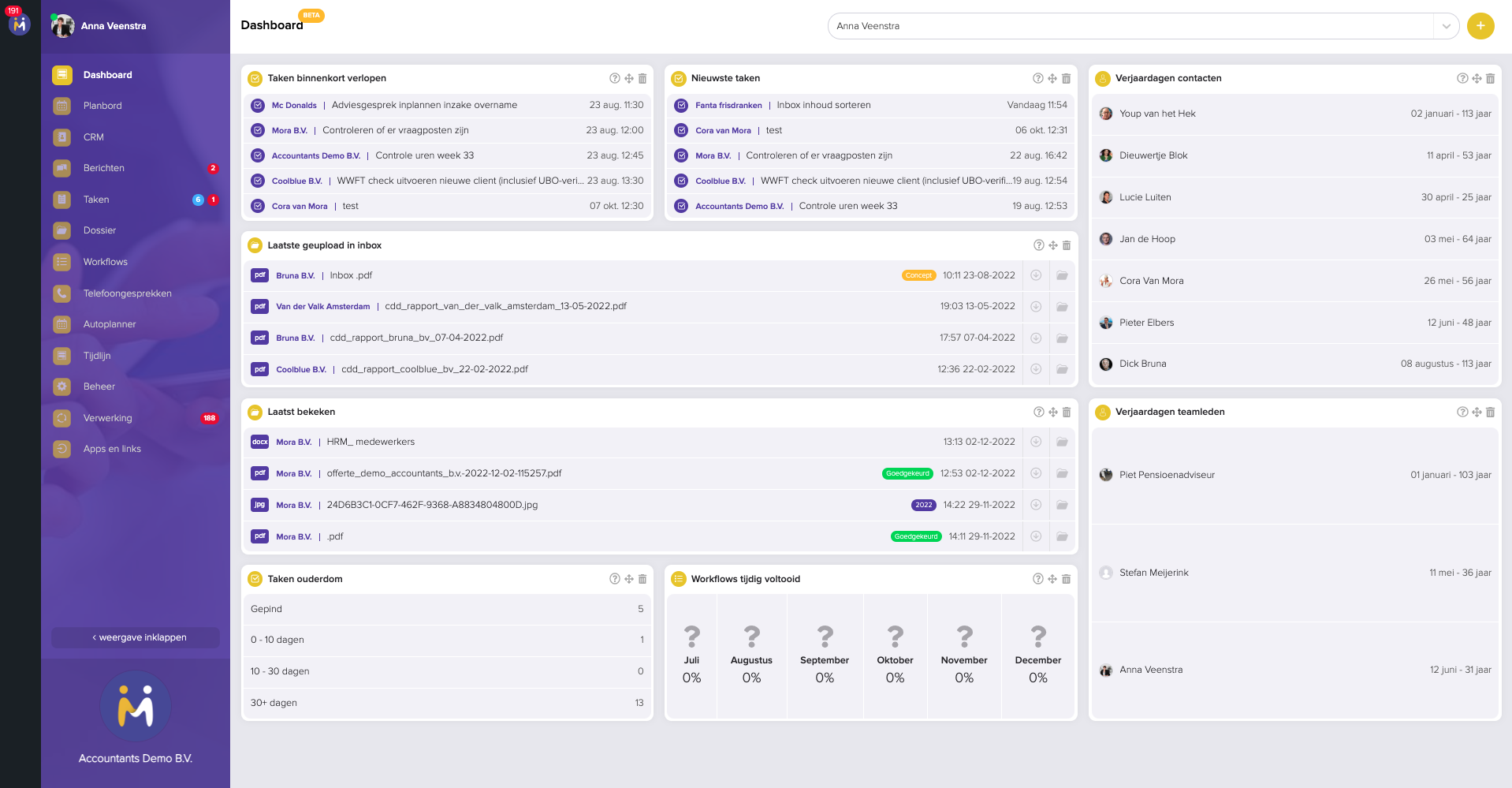This screenshot has height=788, width=1512.
Task: Open Bruna B.V. link on Inbox .pdf row
Action: [296, 275]
